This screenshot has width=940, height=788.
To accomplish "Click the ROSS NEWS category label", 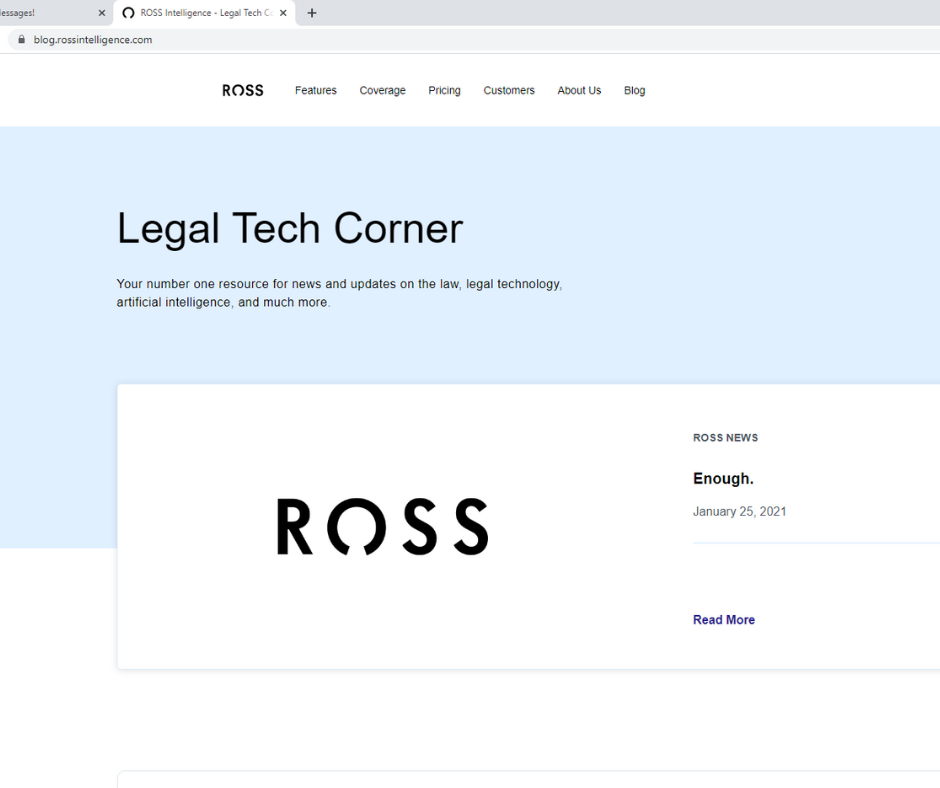I will tap(725, 438).
